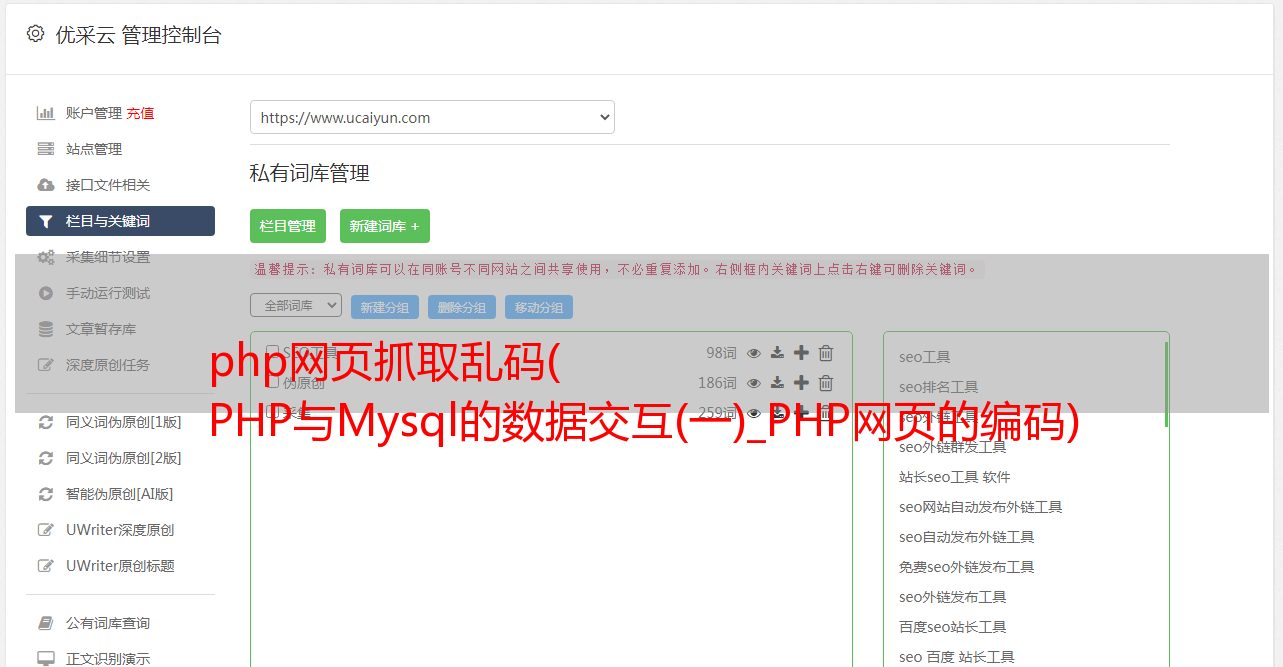This screenshot has height=667, width=1283.
Task: View the 186词 library with eye icon
Action: coord(754,383)
